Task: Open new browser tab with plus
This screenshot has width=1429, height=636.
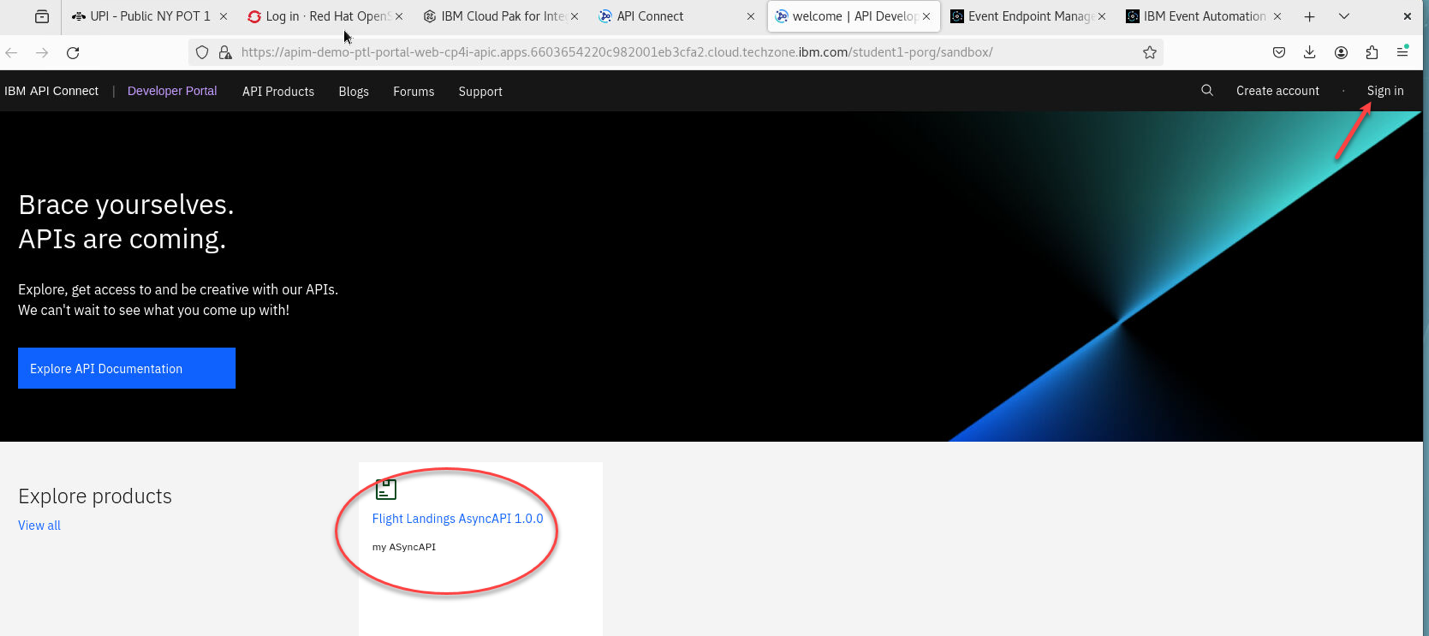Action: coord(1309,17)
